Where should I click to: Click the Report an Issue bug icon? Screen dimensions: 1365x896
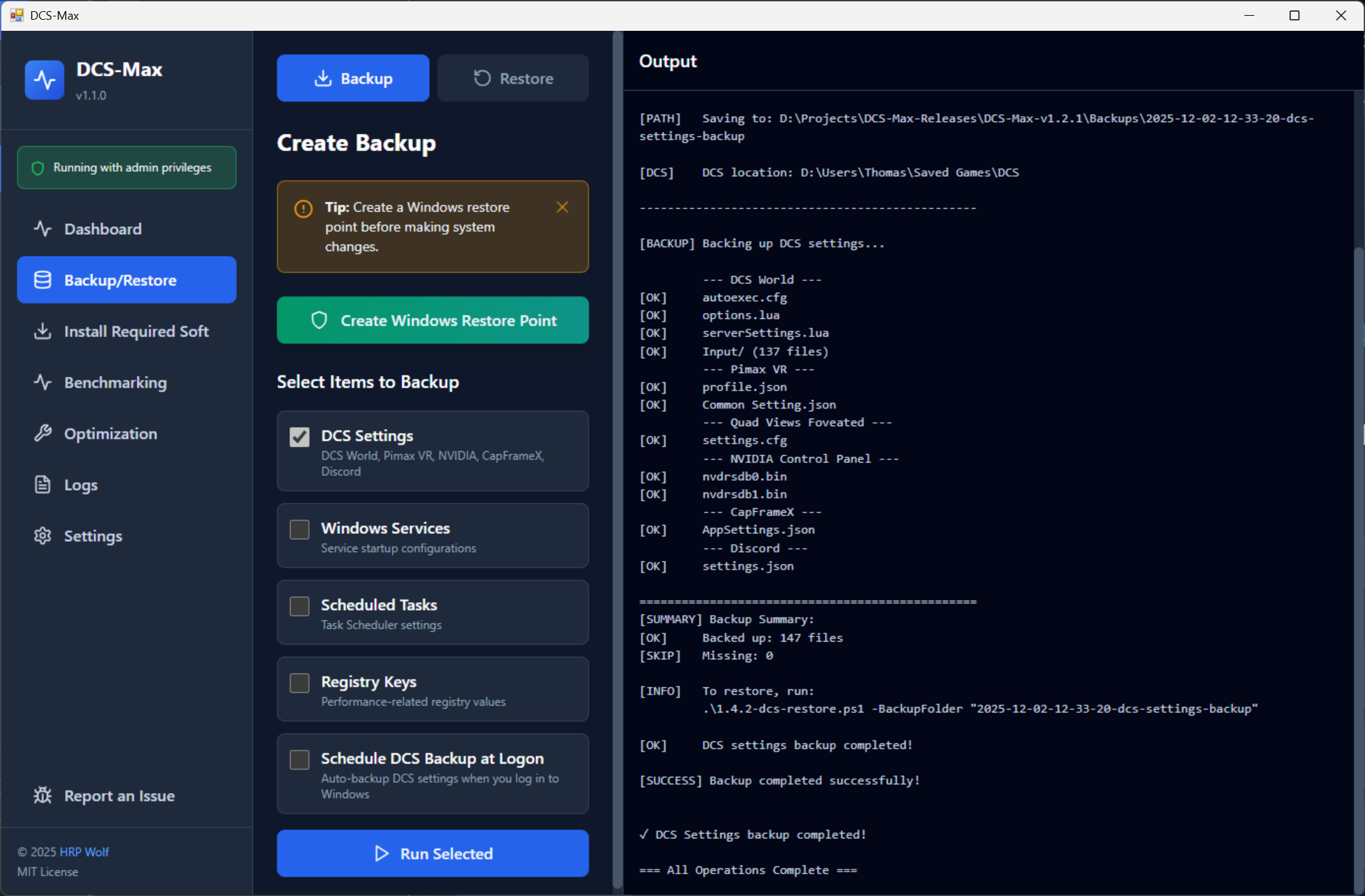[x=43, y=796]
